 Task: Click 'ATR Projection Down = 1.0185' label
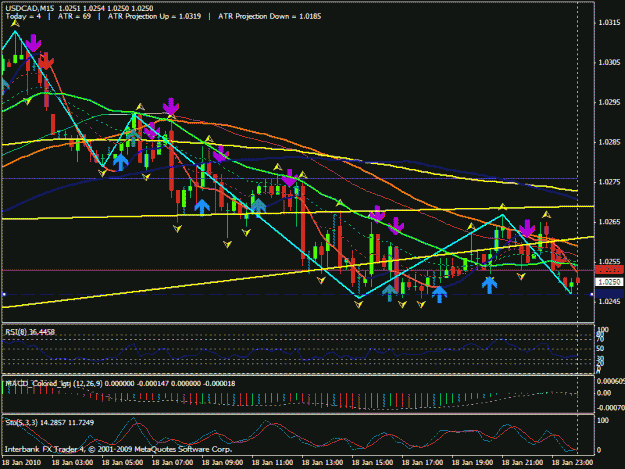tap(269, 16)
